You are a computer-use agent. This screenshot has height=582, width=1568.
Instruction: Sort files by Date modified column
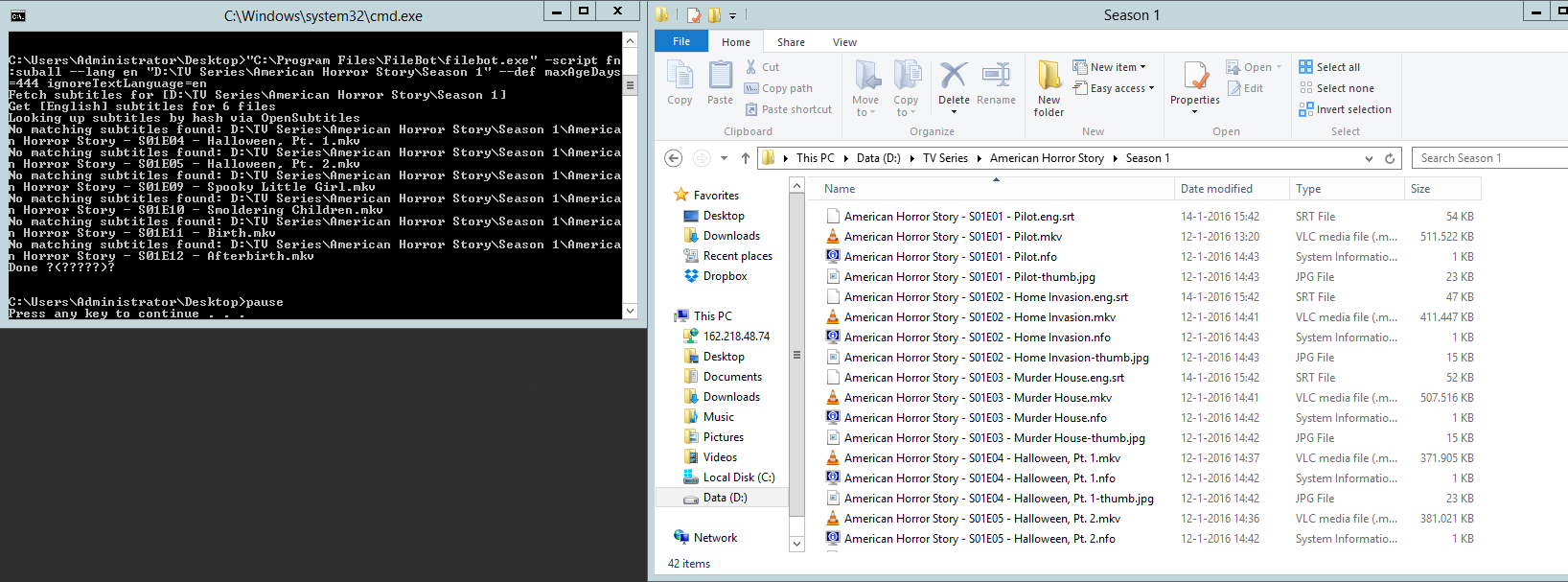[1232, 189]
